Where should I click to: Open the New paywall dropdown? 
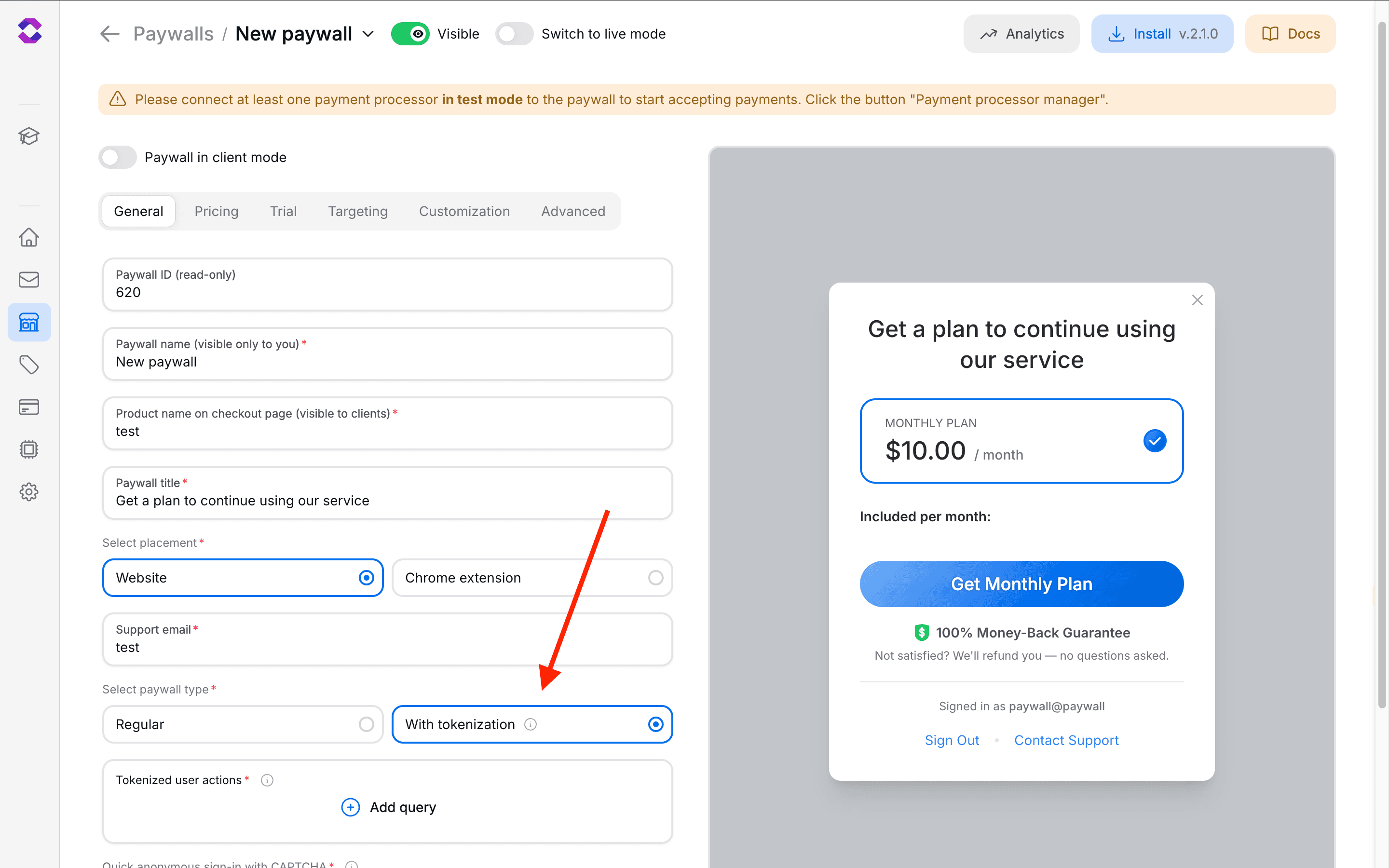tap(368, 33)
